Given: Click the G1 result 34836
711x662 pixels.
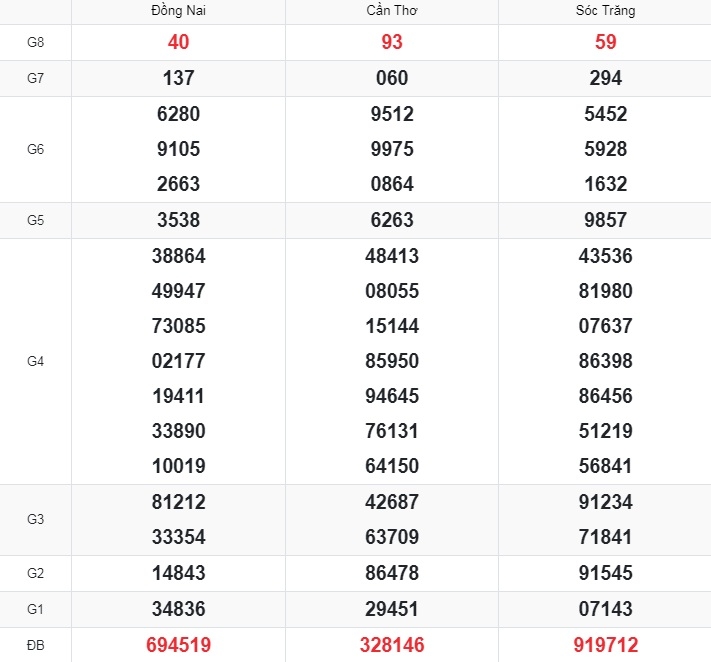Looking at the screenshot, I should coord(178,608).
